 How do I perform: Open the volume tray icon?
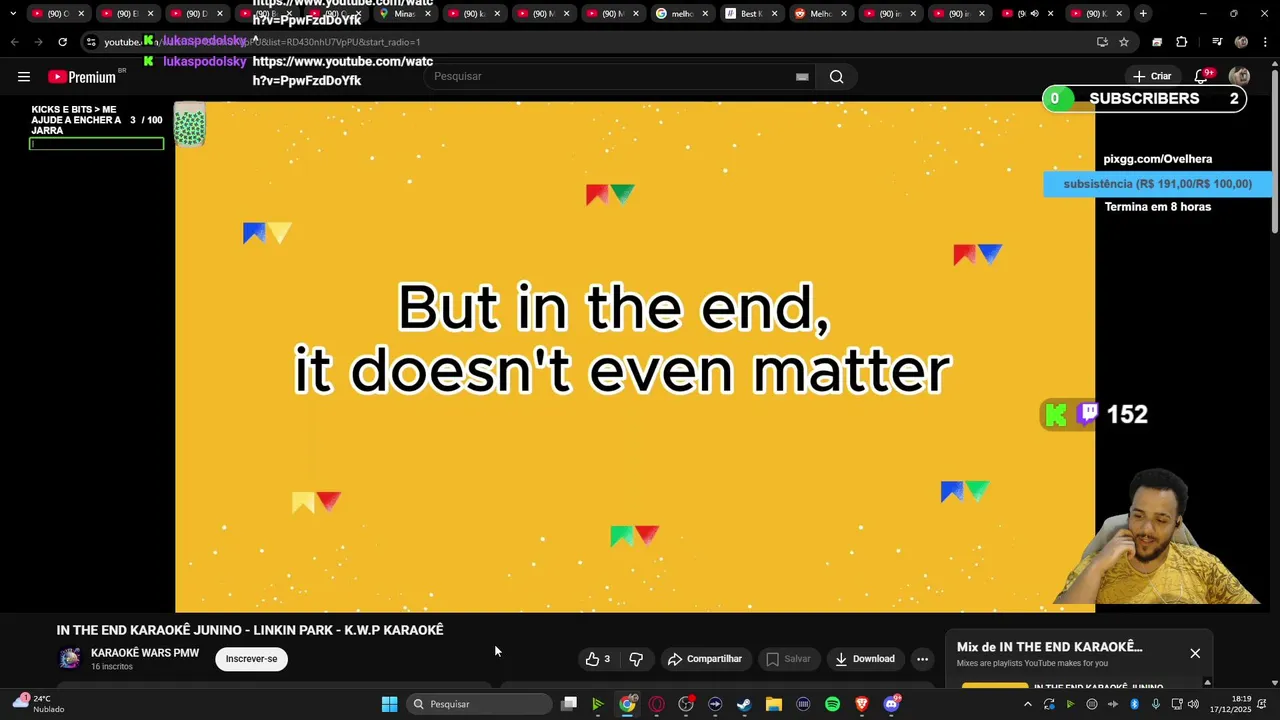(x=1193, y=704)
